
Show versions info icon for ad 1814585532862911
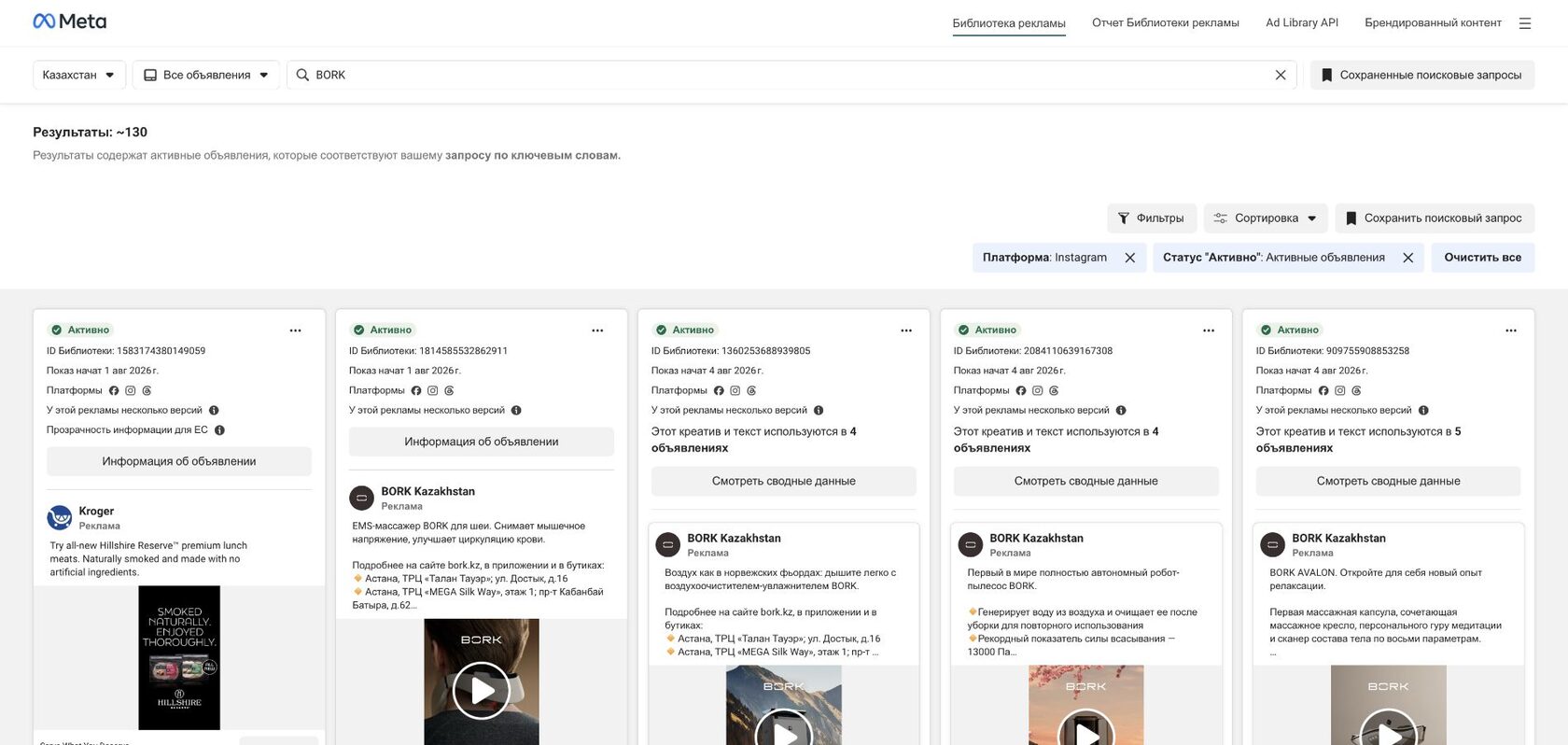pyautogui.click(x=516, y=410)
